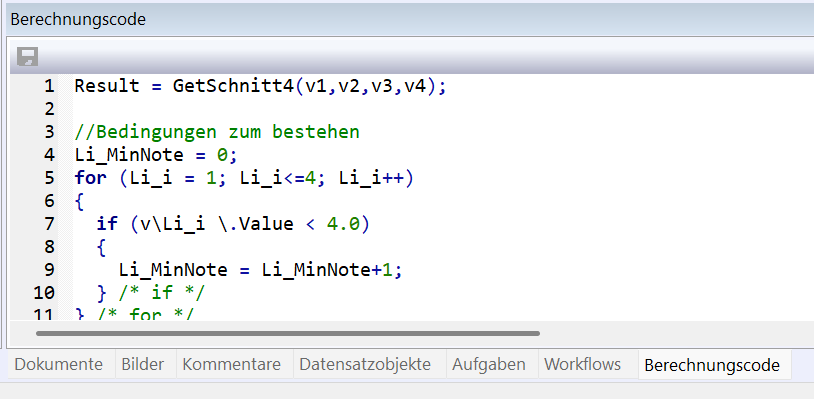Screen dimensions: 814x399
Task: Click line 'Li_MinNote = 0;'
Action: 156,155
